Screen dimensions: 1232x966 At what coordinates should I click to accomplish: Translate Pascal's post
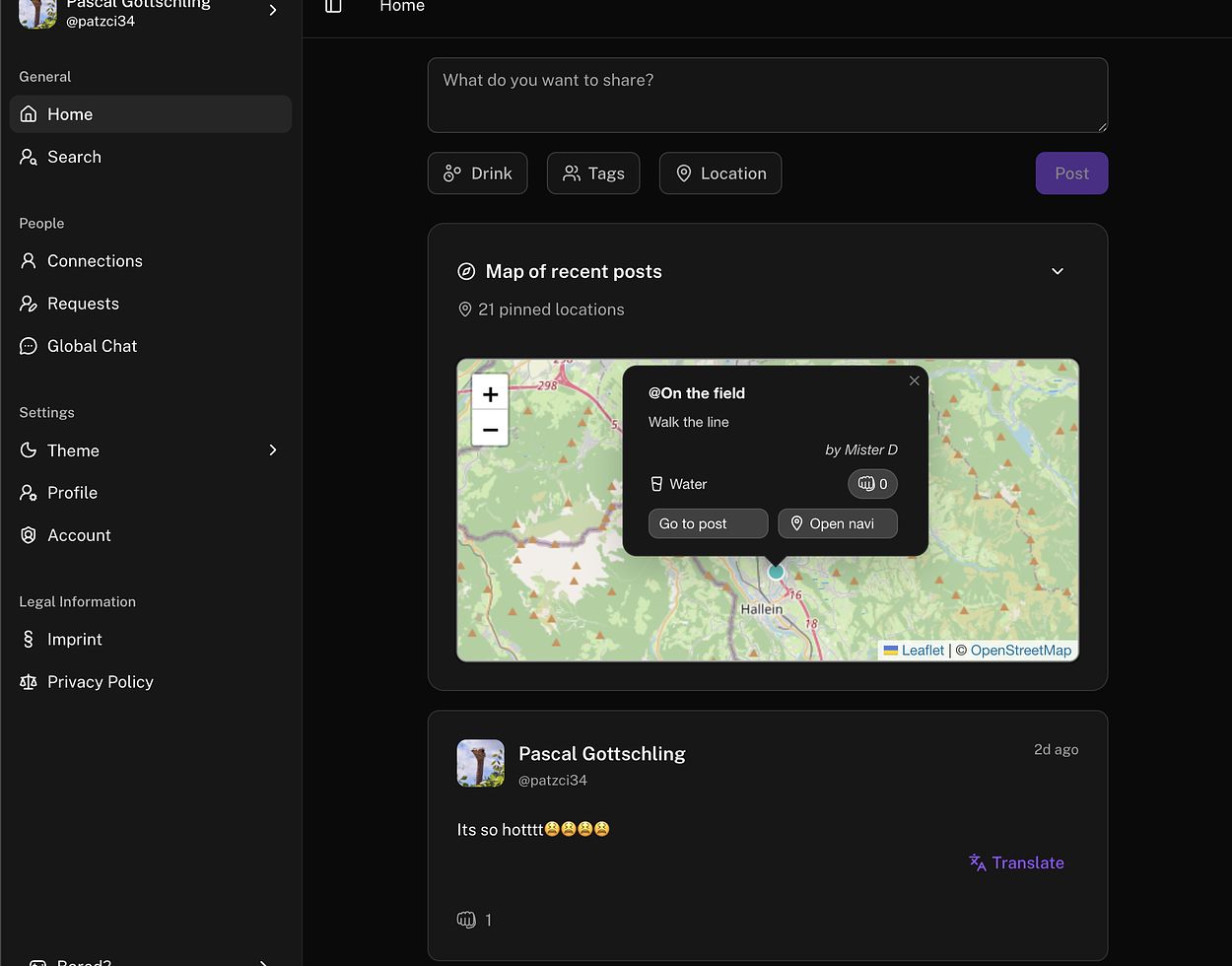pyautogui.click(x=1016, y=862)
